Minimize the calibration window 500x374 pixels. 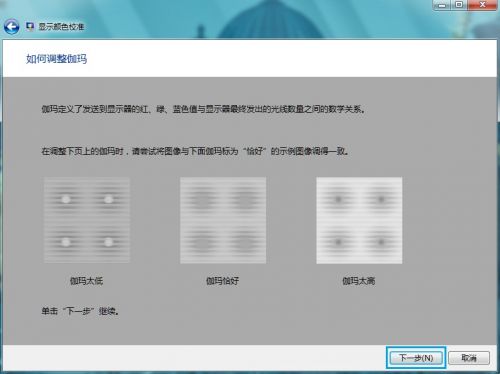click(x=442, y=5)
